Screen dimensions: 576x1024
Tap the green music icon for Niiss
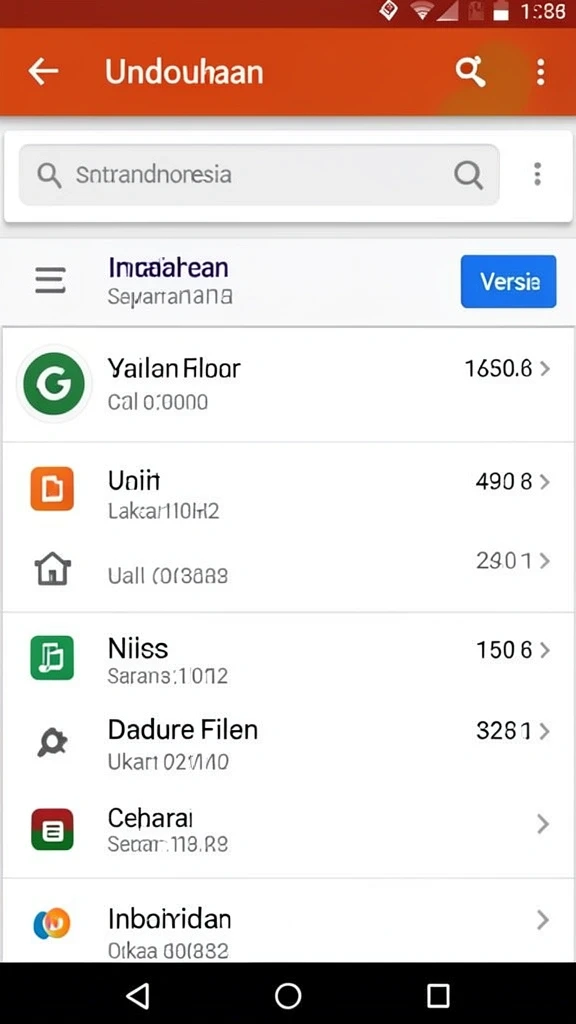pos(52,658)
